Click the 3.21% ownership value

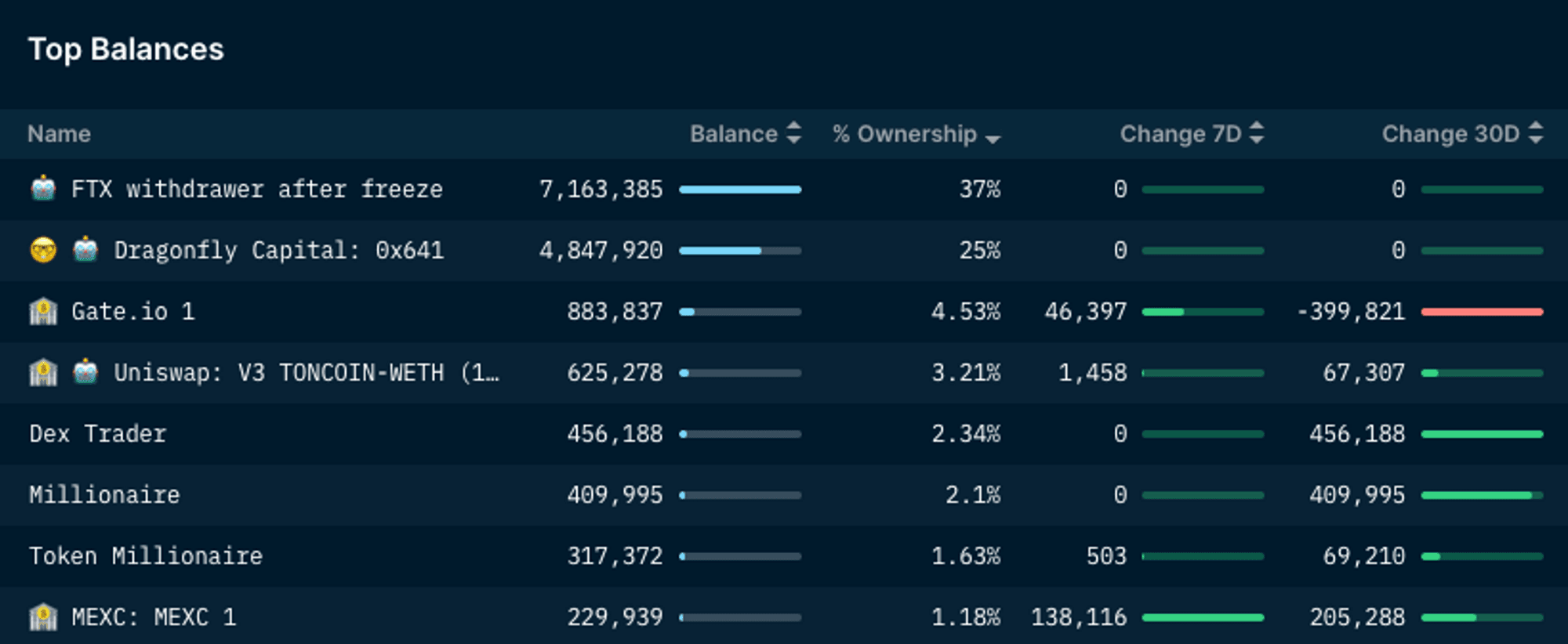pos(966,372)
